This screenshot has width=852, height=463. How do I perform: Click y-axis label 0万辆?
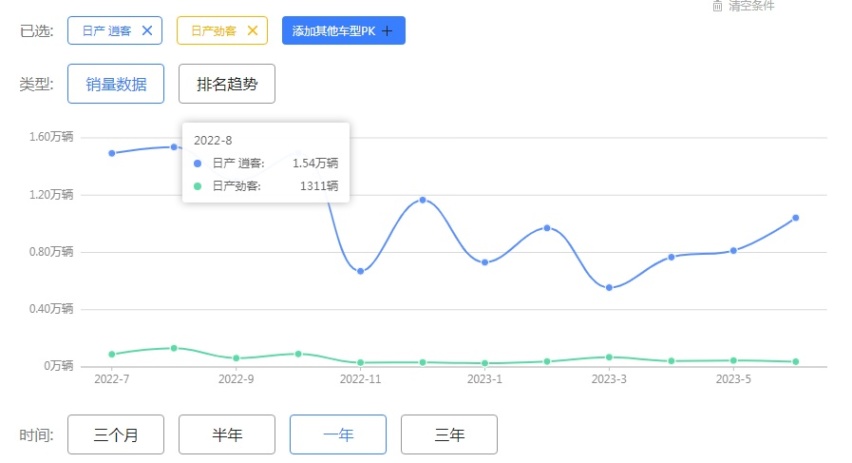59,366
